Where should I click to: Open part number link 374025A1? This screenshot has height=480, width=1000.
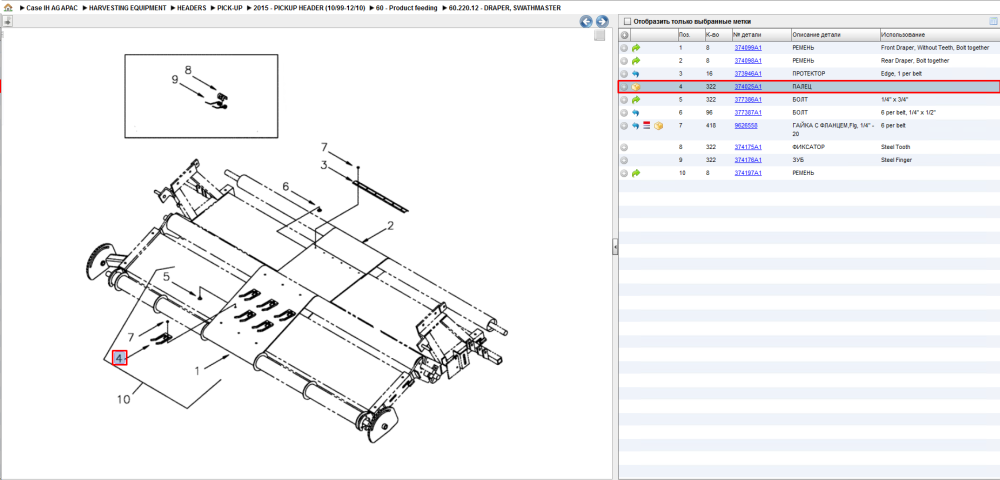point(748,87)
